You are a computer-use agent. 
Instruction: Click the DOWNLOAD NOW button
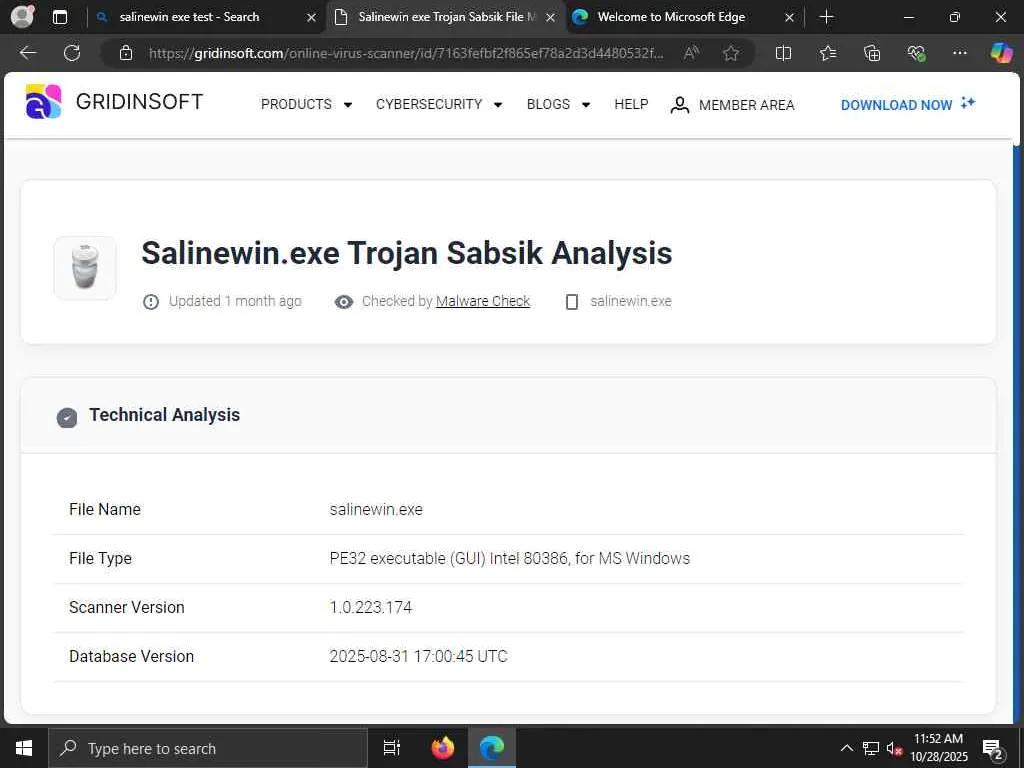pyautogui.click(x=908, y=104)
